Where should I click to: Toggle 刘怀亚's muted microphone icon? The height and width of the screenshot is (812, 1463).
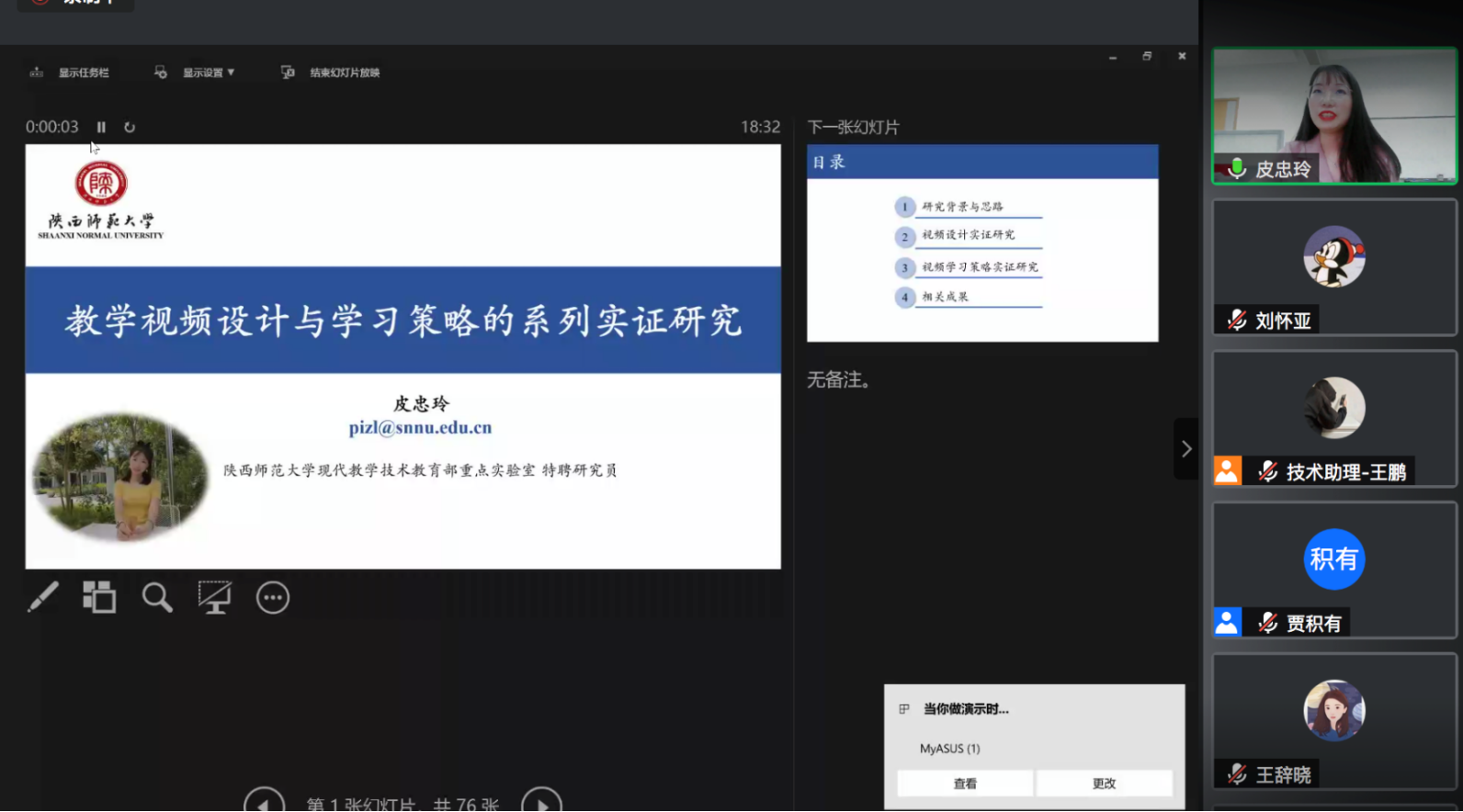tap(1237, 321)
